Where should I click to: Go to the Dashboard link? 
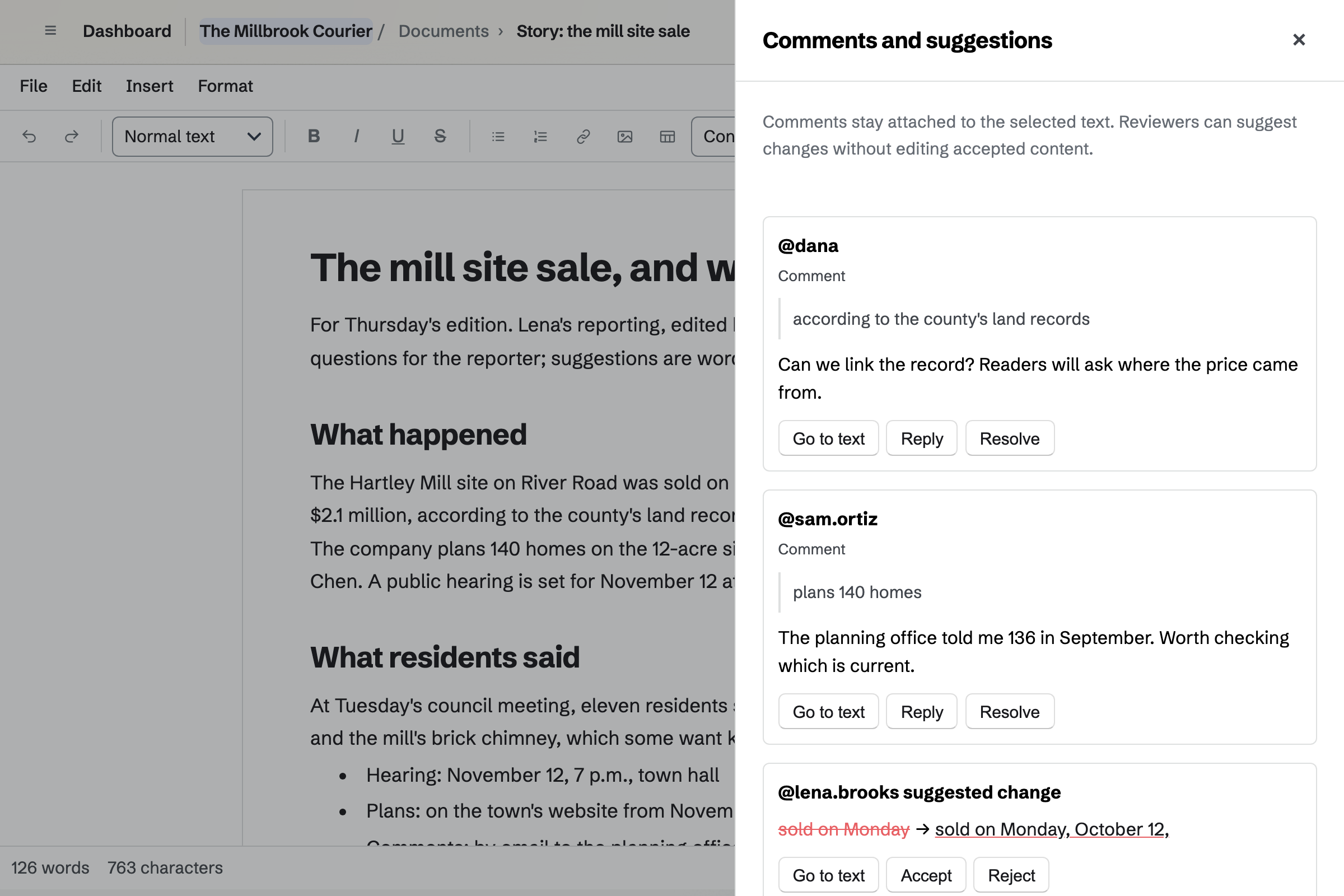(127, 31)
